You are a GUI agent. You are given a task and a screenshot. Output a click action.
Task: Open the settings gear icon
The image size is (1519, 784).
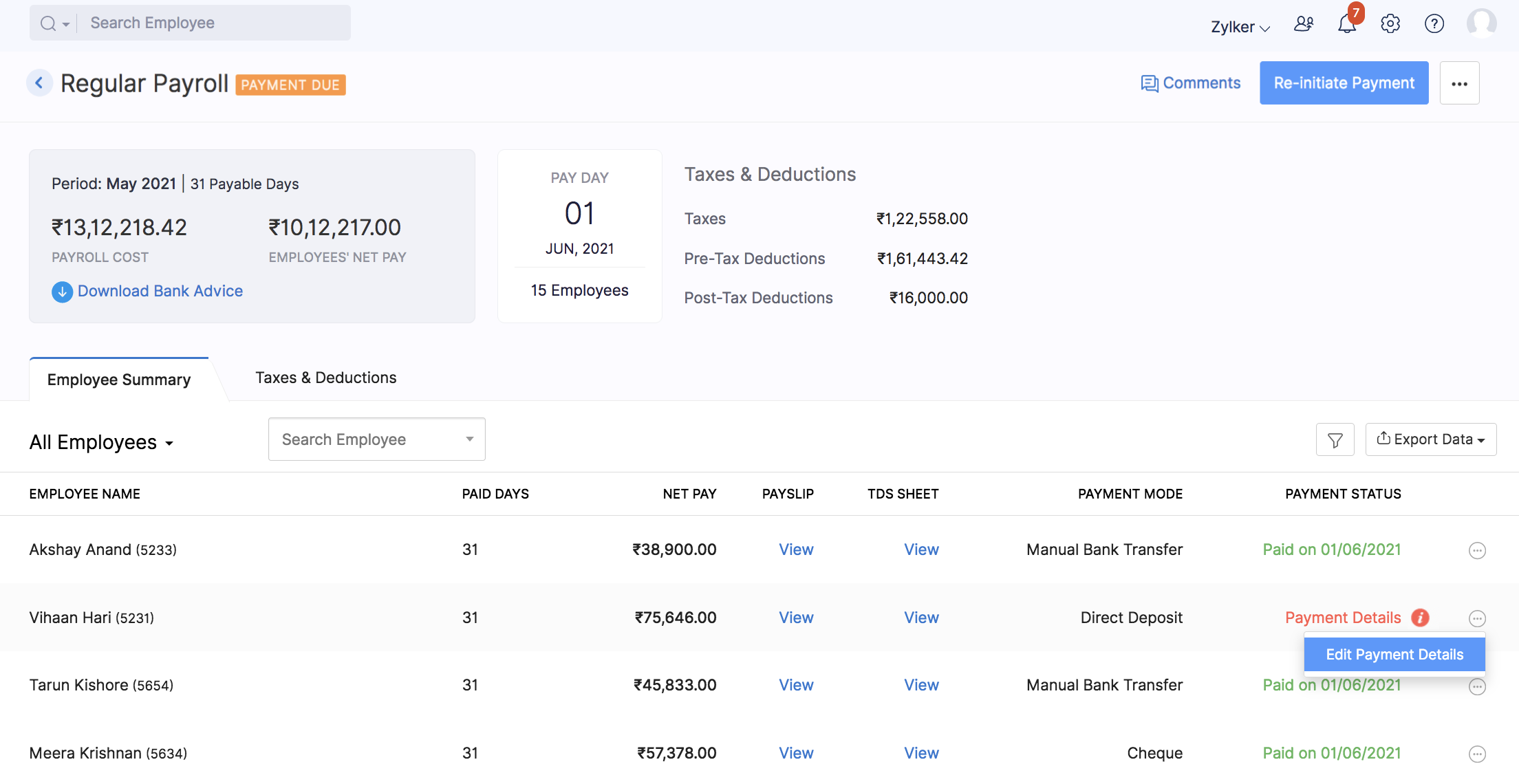tap(1390, 24)
